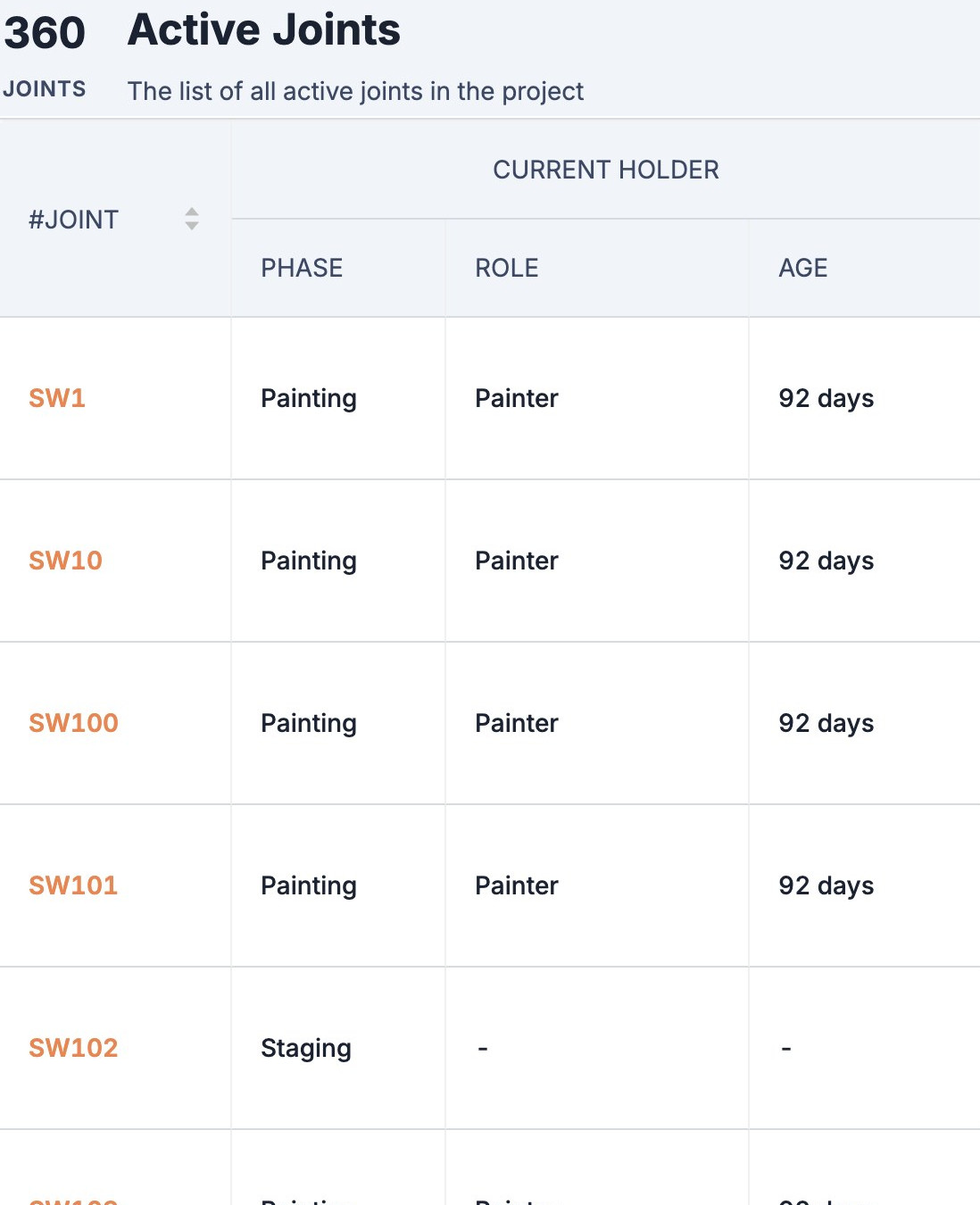Click the #JOINT column header

point(115,219)
